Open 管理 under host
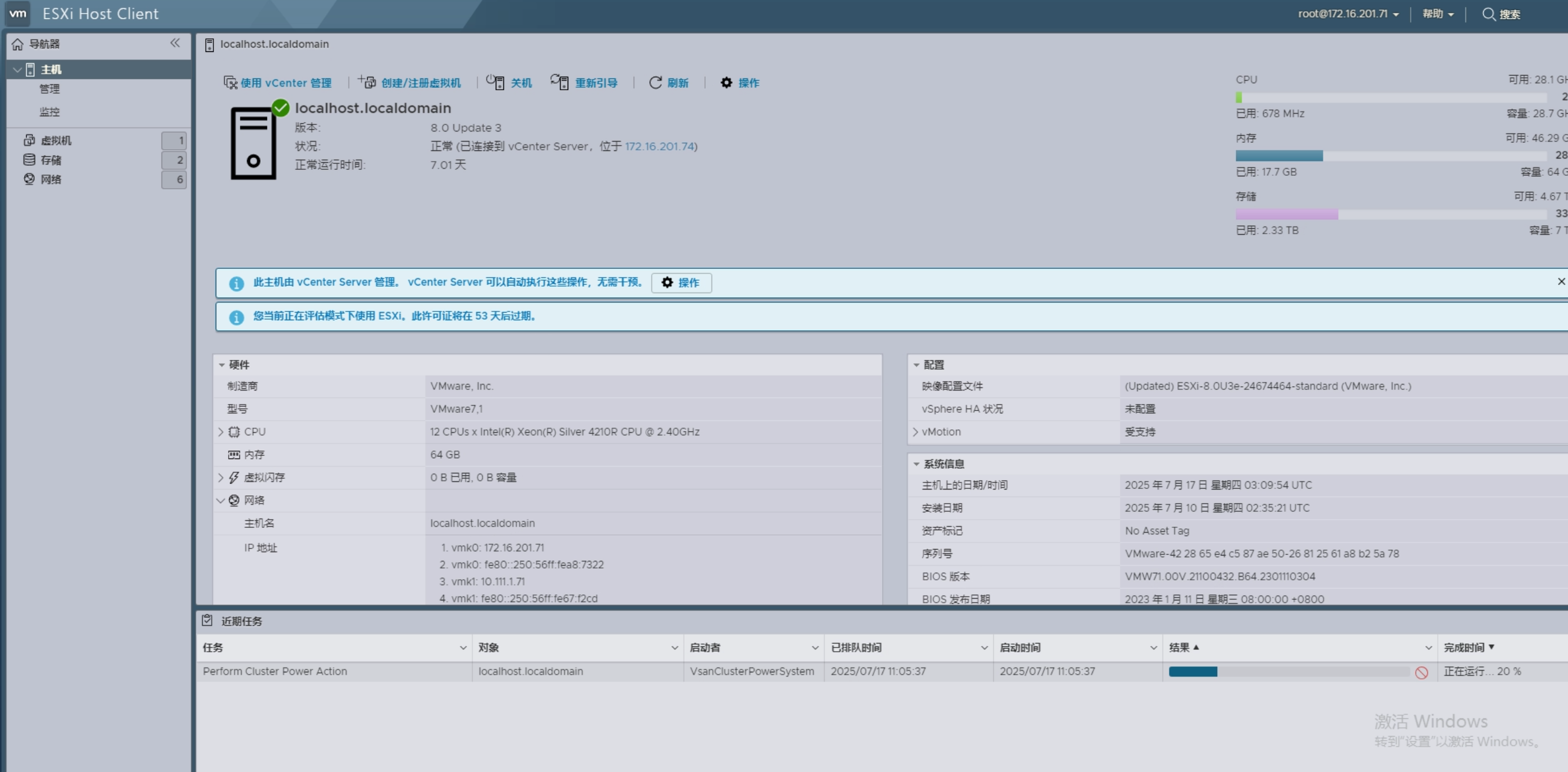Screen dimensions: 1568x772 coord(50,89)
